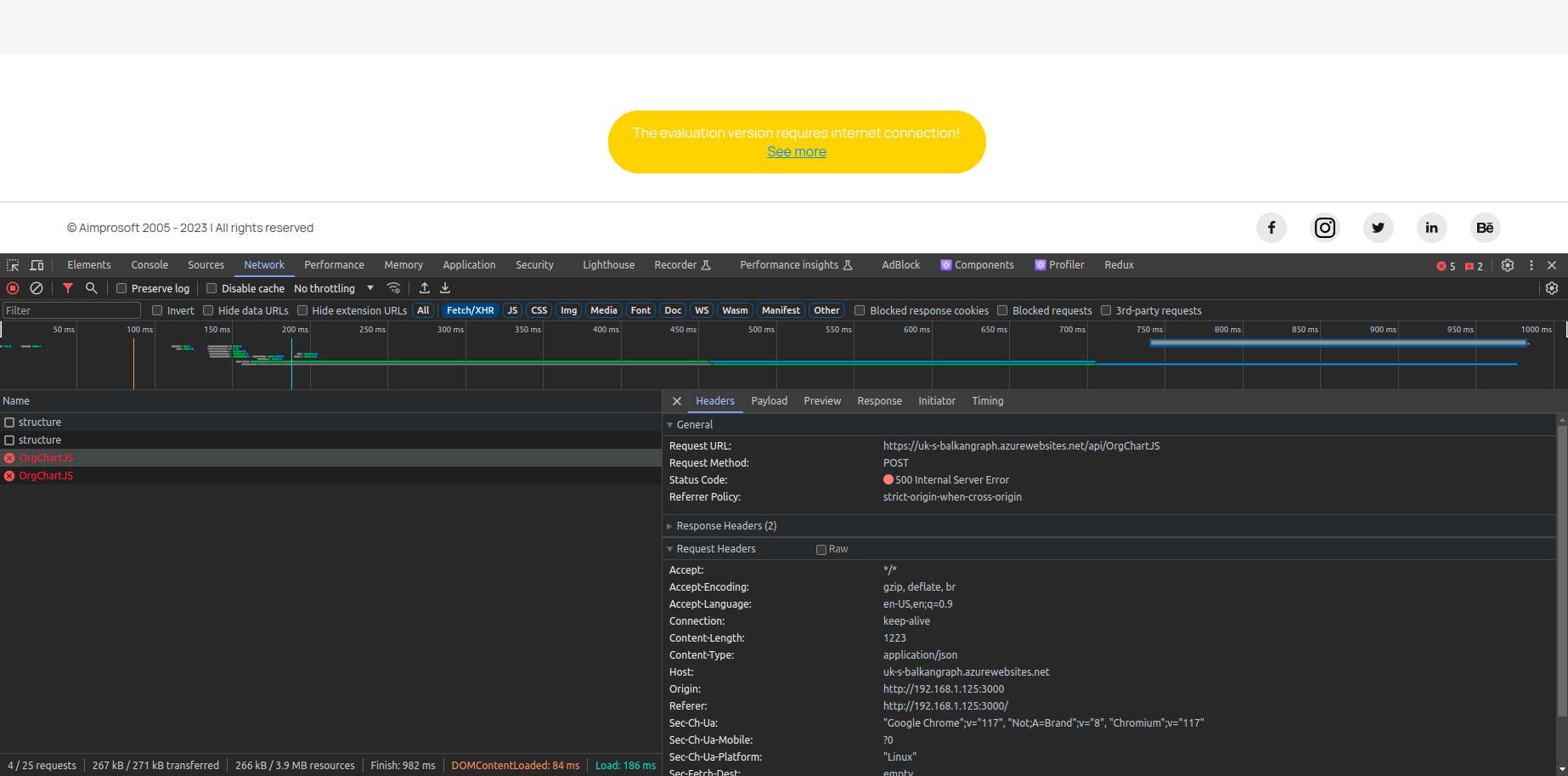
Task: Select the inspect element tool
Action: [x=13, y=265]
